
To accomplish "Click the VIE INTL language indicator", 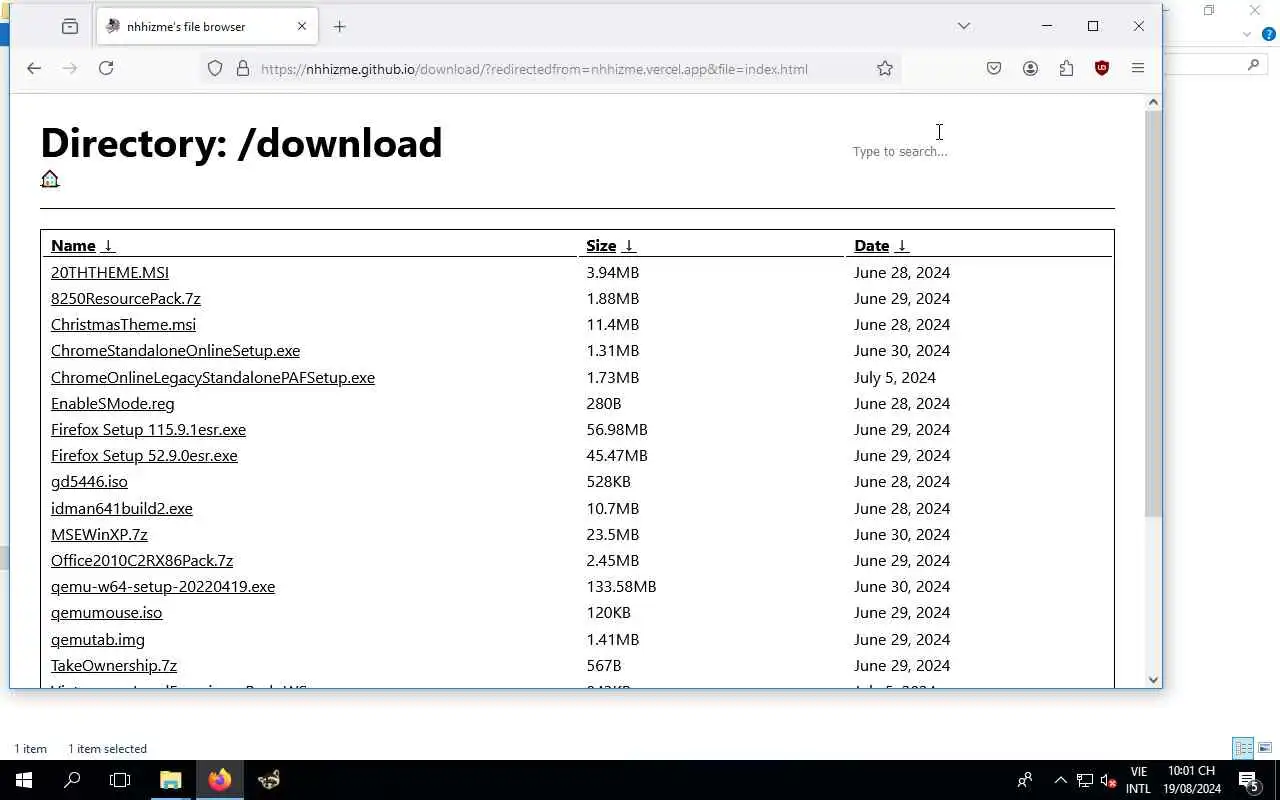I will click(1138, 780).
